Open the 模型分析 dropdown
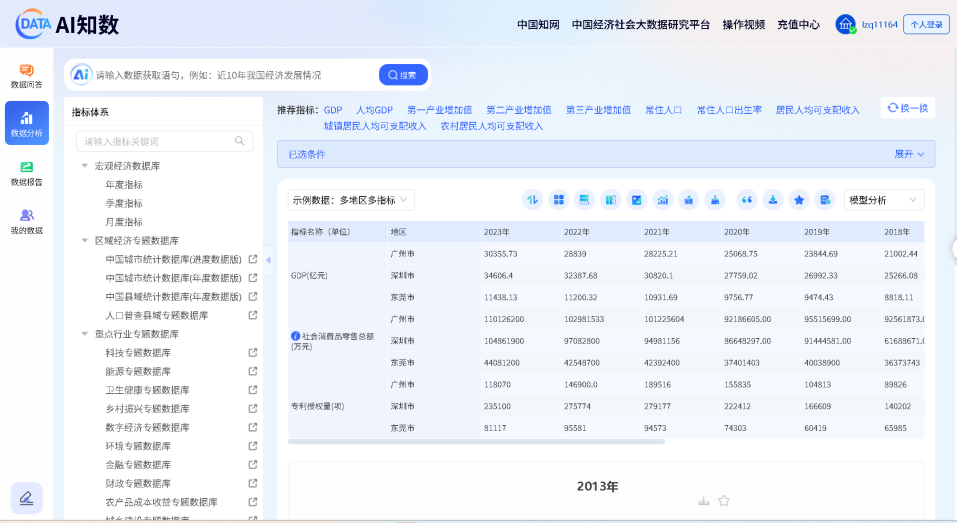957x523 pixels. pyautogui.click(x=883, y=200)
